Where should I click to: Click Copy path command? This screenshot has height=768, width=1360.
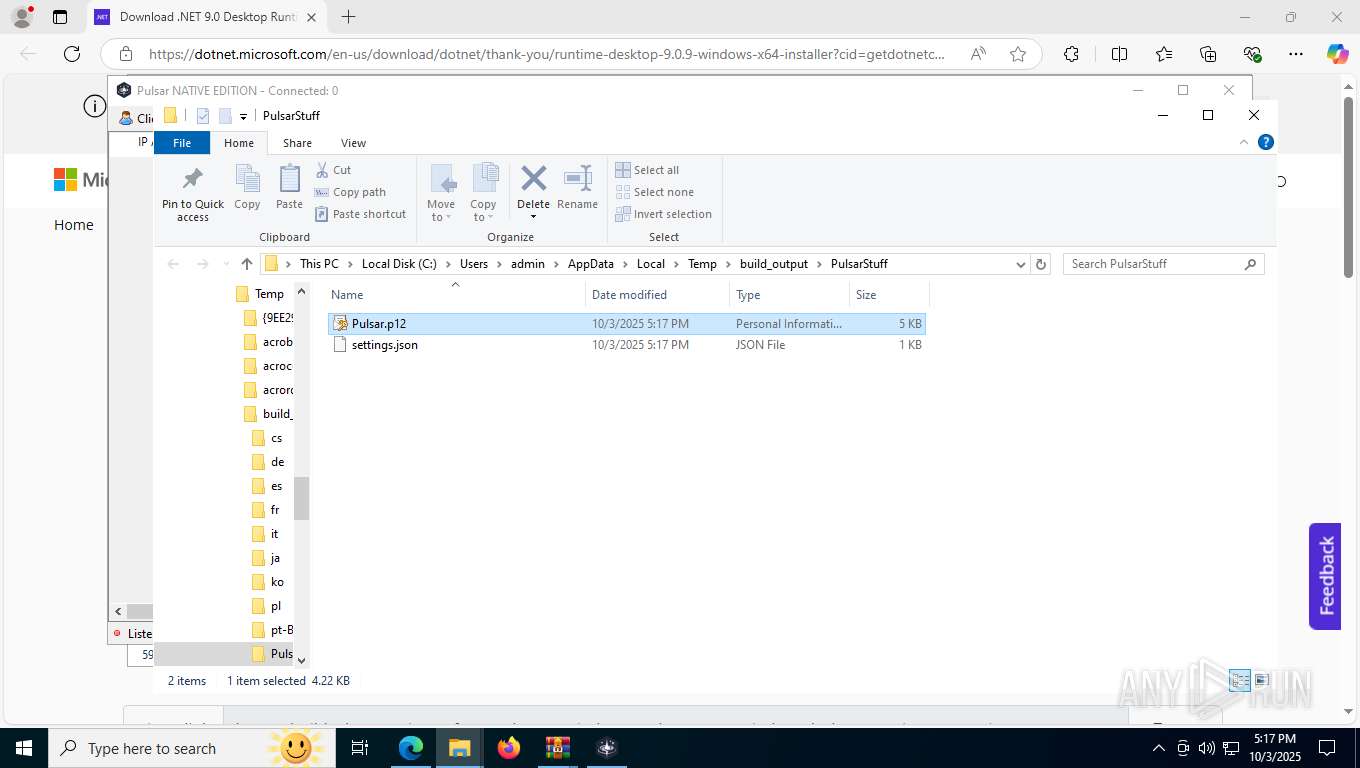coord(350,192)
